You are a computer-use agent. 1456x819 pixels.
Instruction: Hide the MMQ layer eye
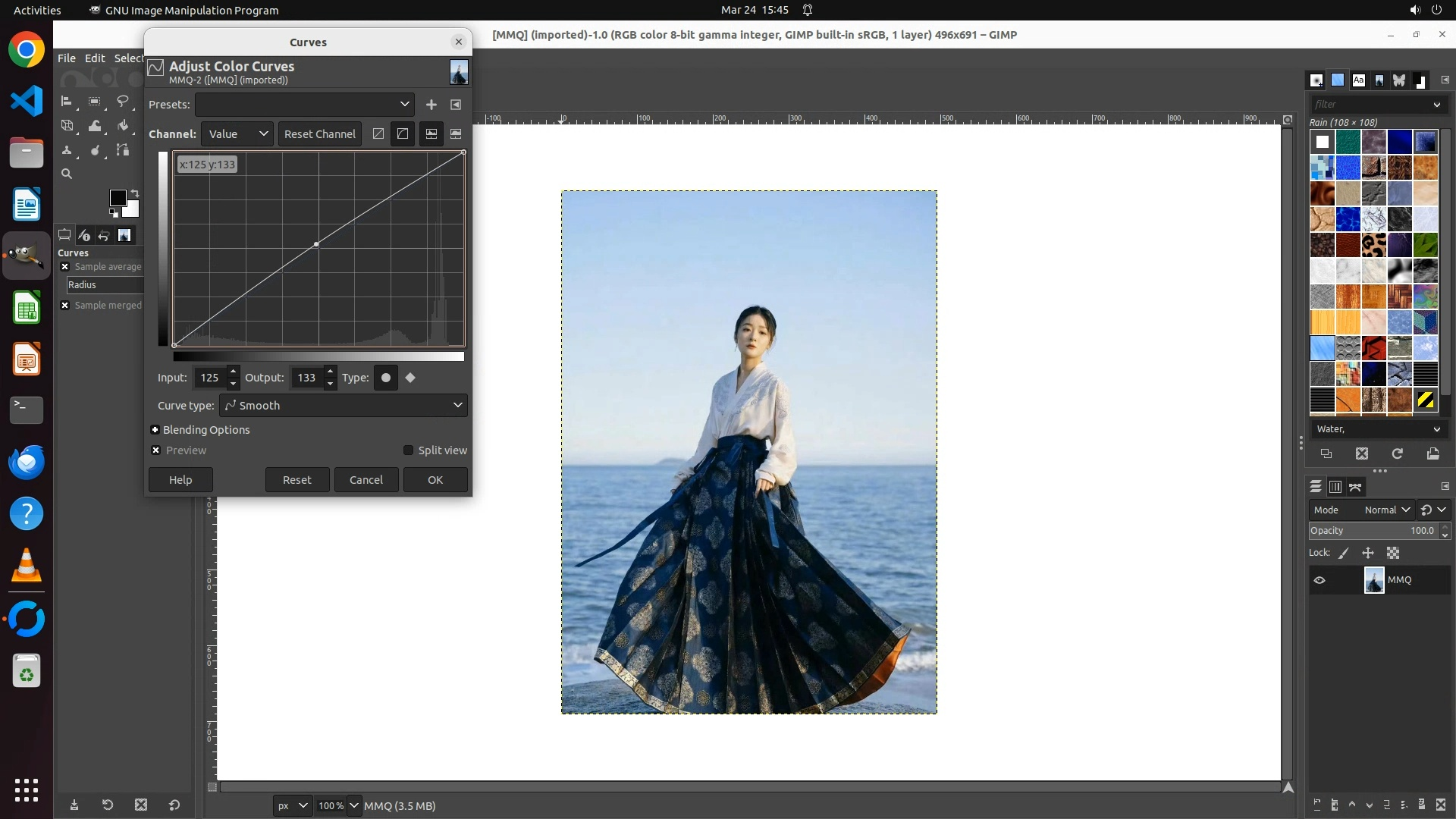(1319, 580)
